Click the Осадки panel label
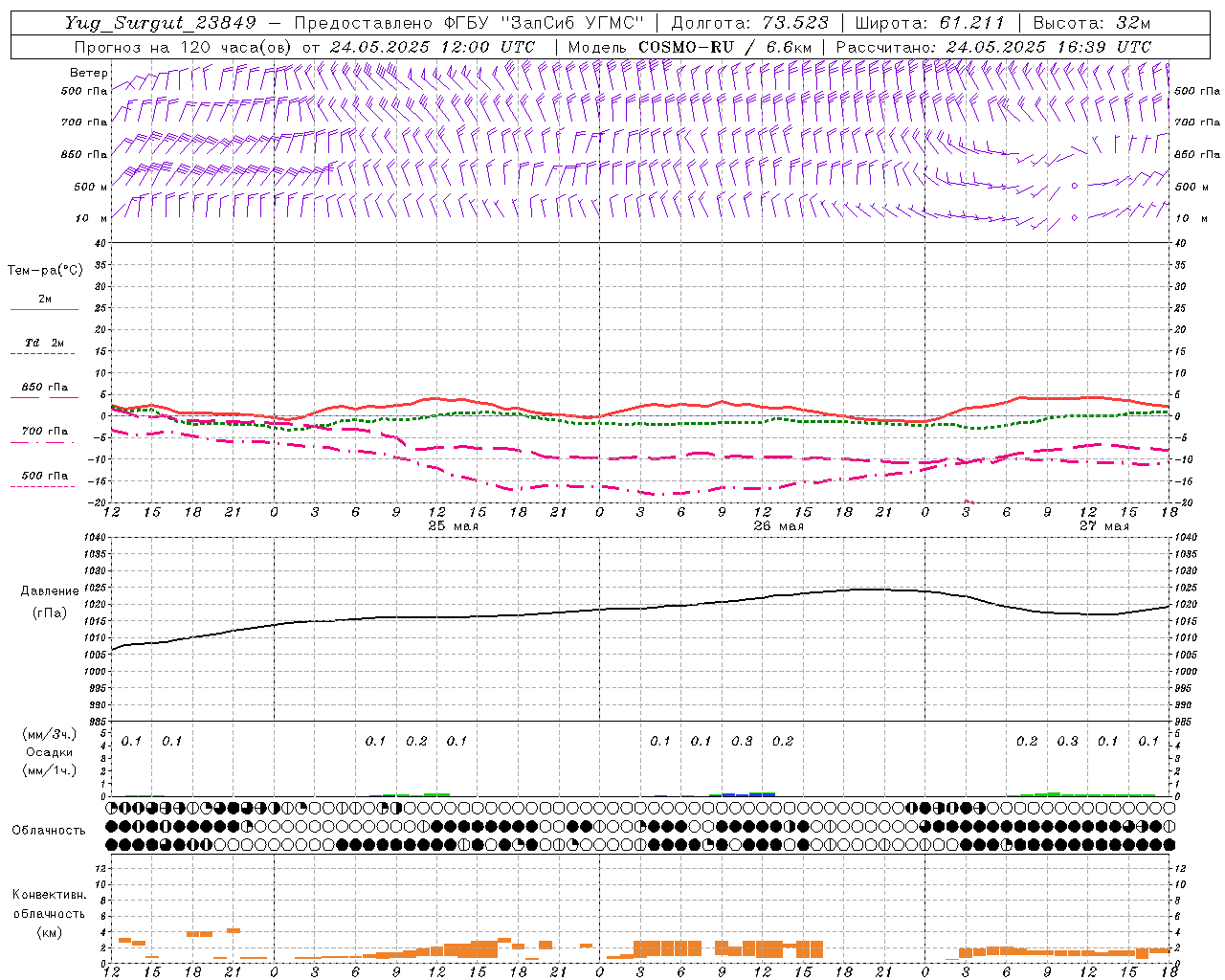The image size is (1225, 980). tap(49, 752)
